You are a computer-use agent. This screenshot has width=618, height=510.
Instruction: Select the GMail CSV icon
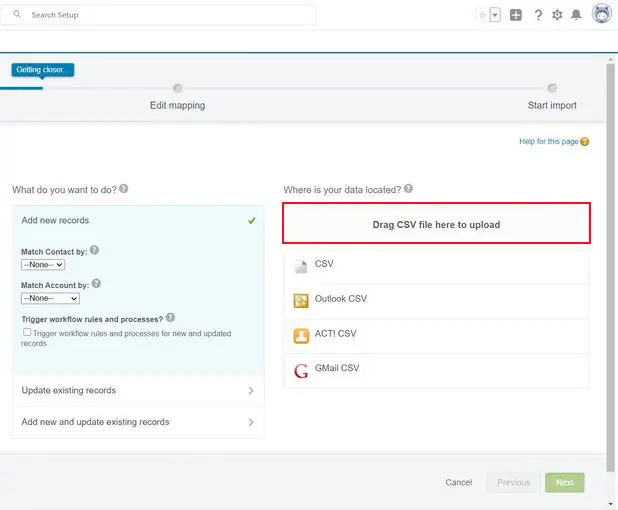tap(301, 370)
